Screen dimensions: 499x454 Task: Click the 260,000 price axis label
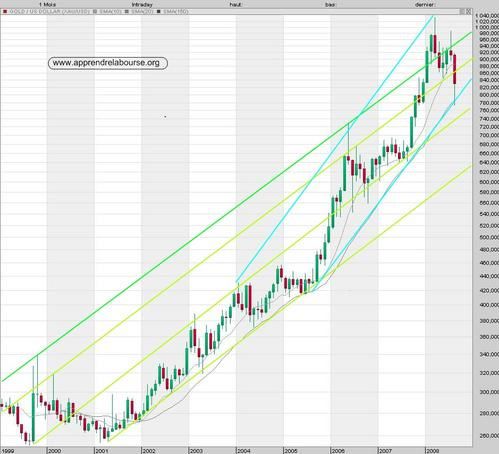coord(489,436)
